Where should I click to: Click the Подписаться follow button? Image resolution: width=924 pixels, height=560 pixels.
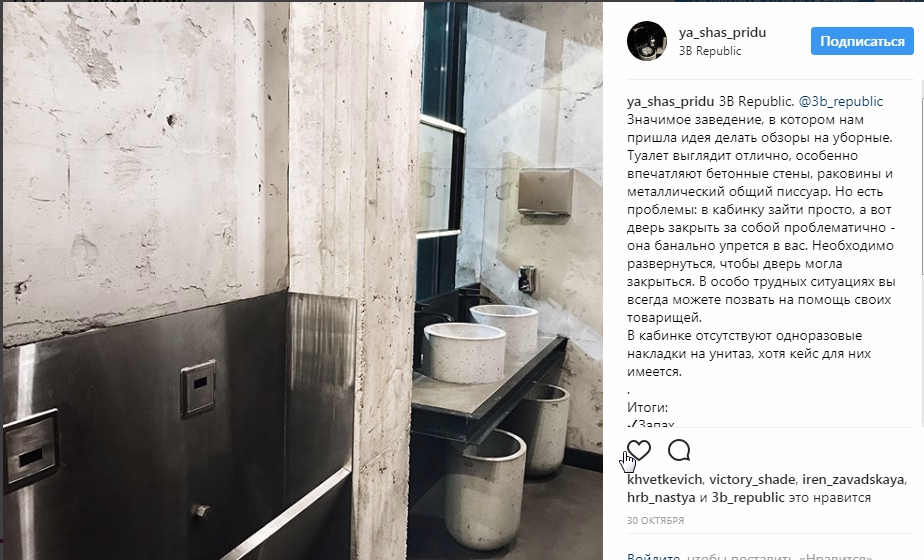[862, 41]
